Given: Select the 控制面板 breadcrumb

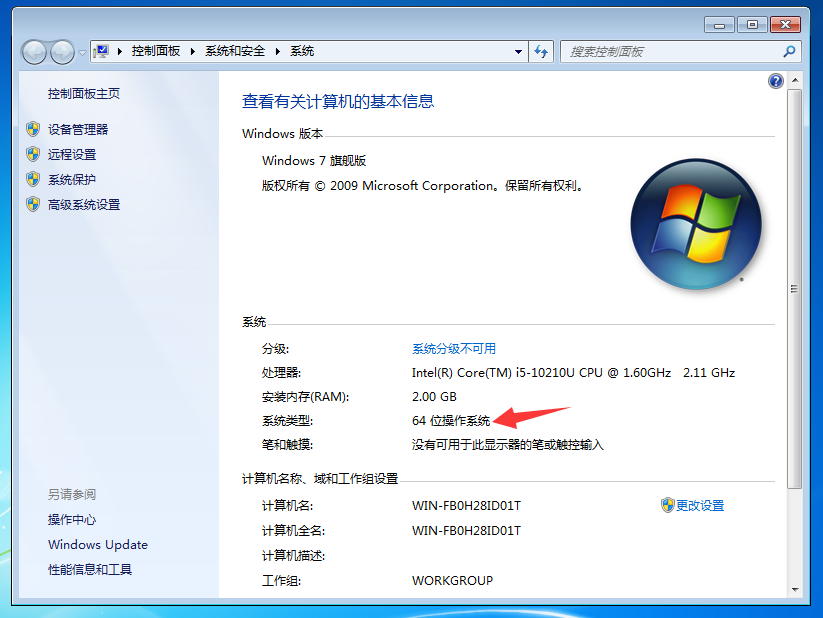Looking at the screenshot, I should [x=156, y=51].
